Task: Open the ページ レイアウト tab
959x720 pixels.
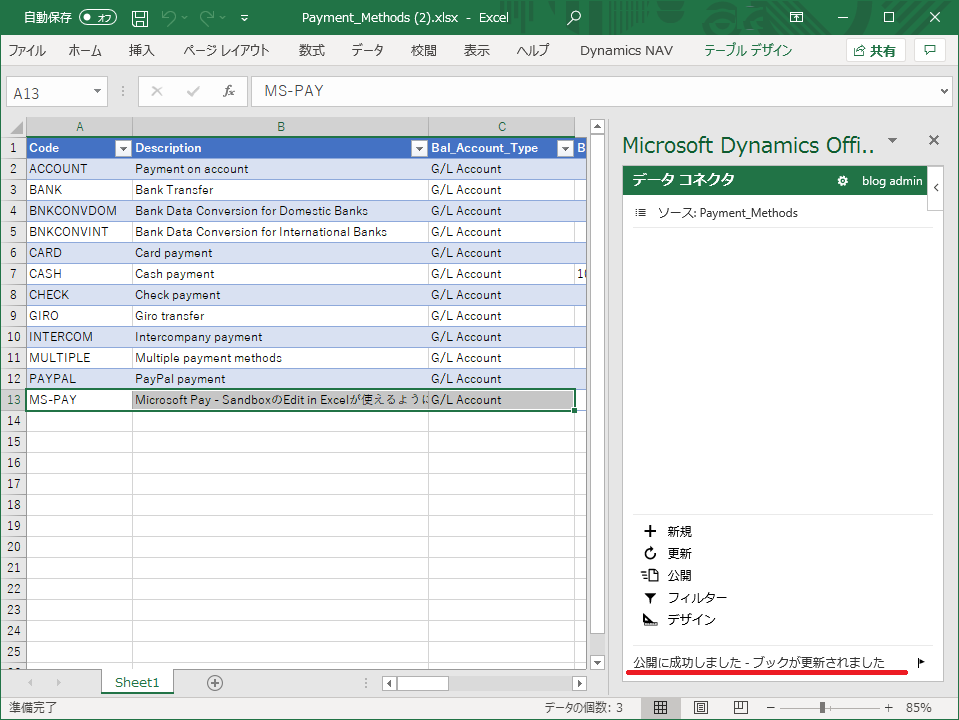Action: [226, 50]
